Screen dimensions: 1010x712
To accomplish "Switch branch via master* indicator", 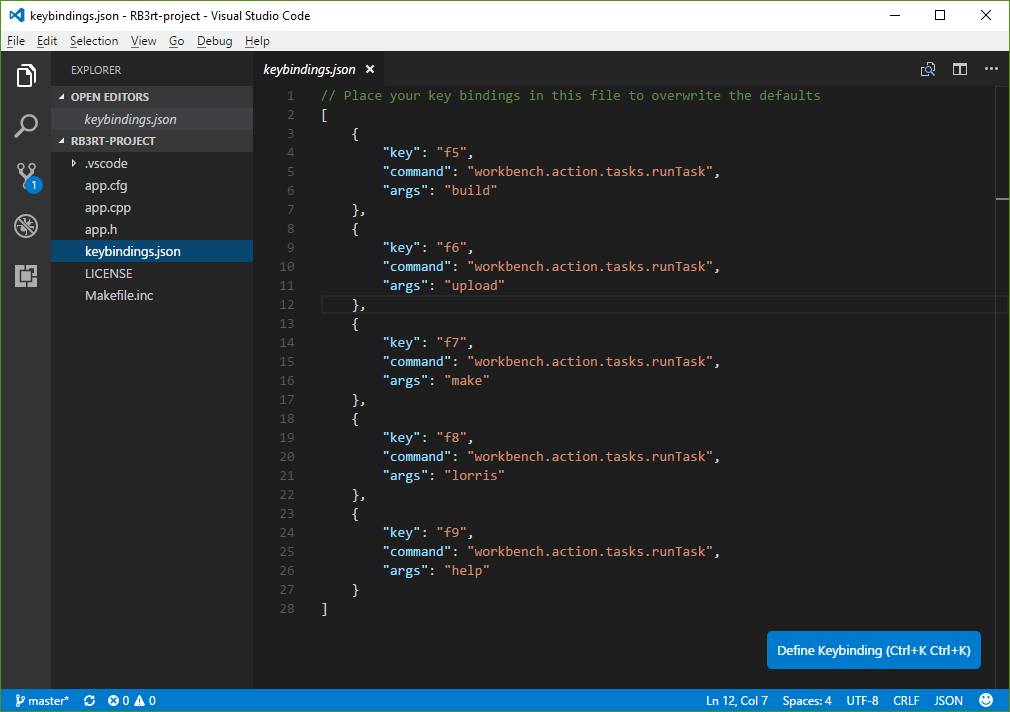I will click(42, 700).
